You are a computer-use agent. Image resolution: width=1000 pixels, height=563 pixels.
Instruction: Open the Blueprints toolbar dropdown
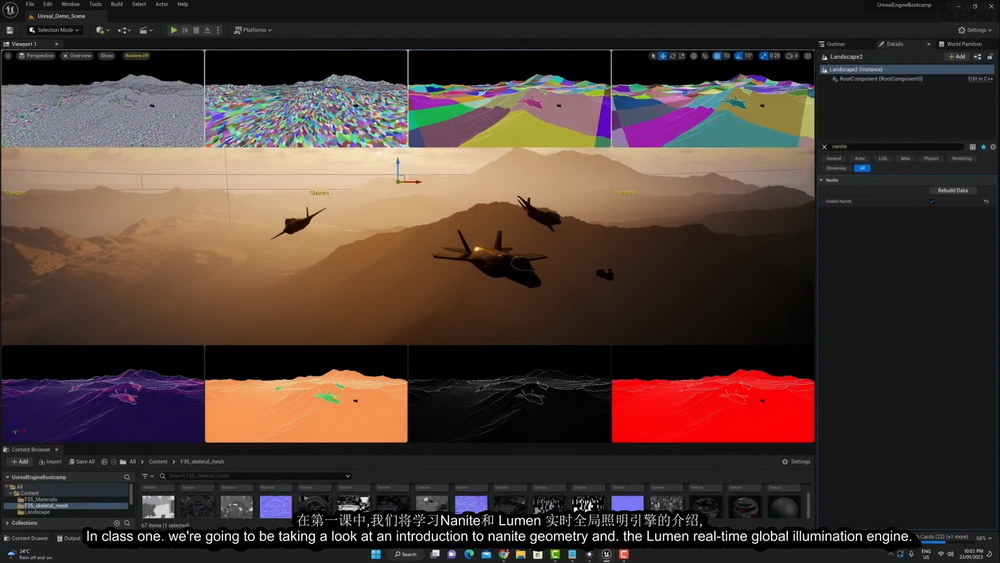point(124,30)
